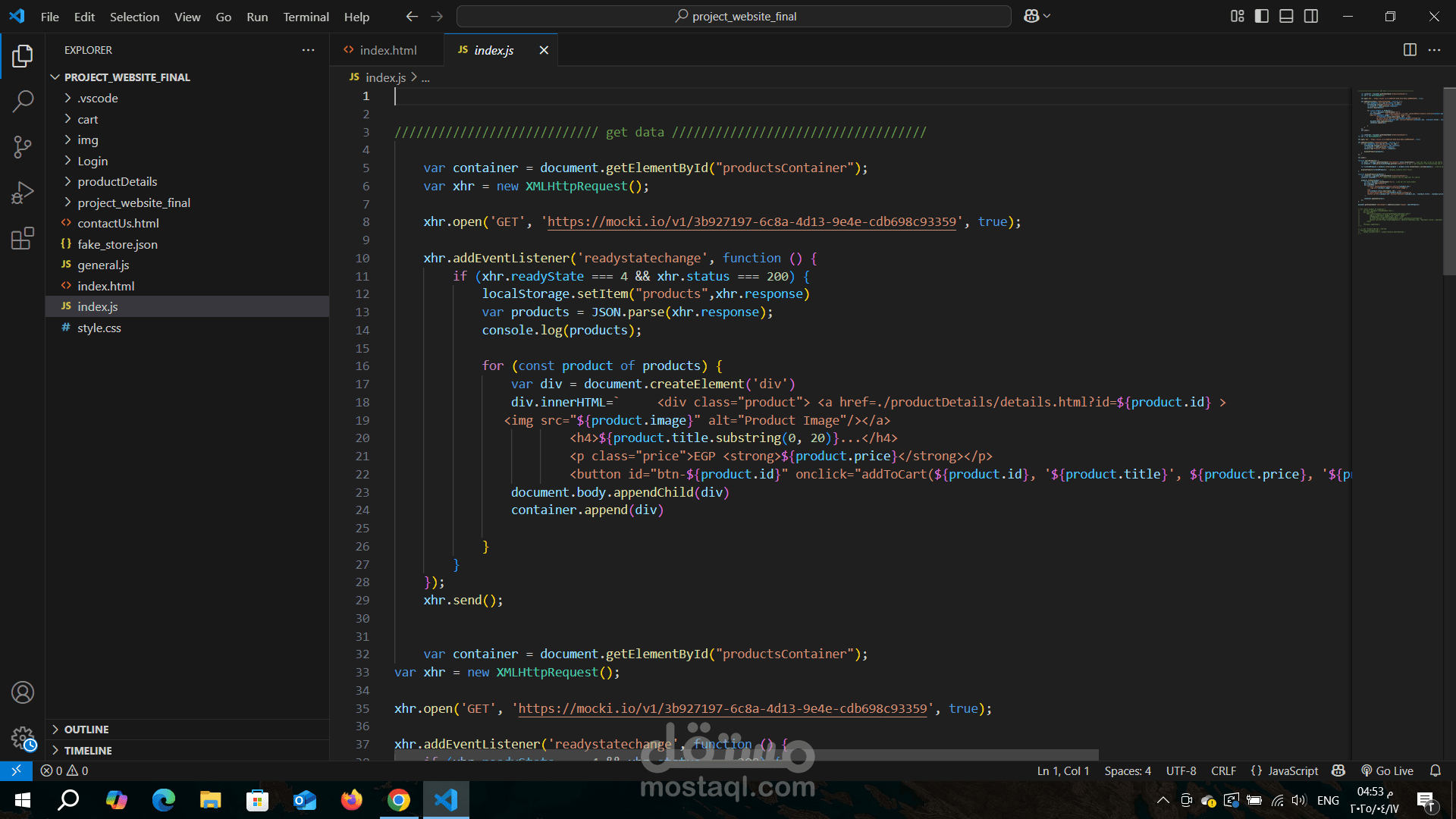Viewport: 1456px width, 819px height.
Task: Click the Accounts icon in the activity bar
Action: [23, 692]
